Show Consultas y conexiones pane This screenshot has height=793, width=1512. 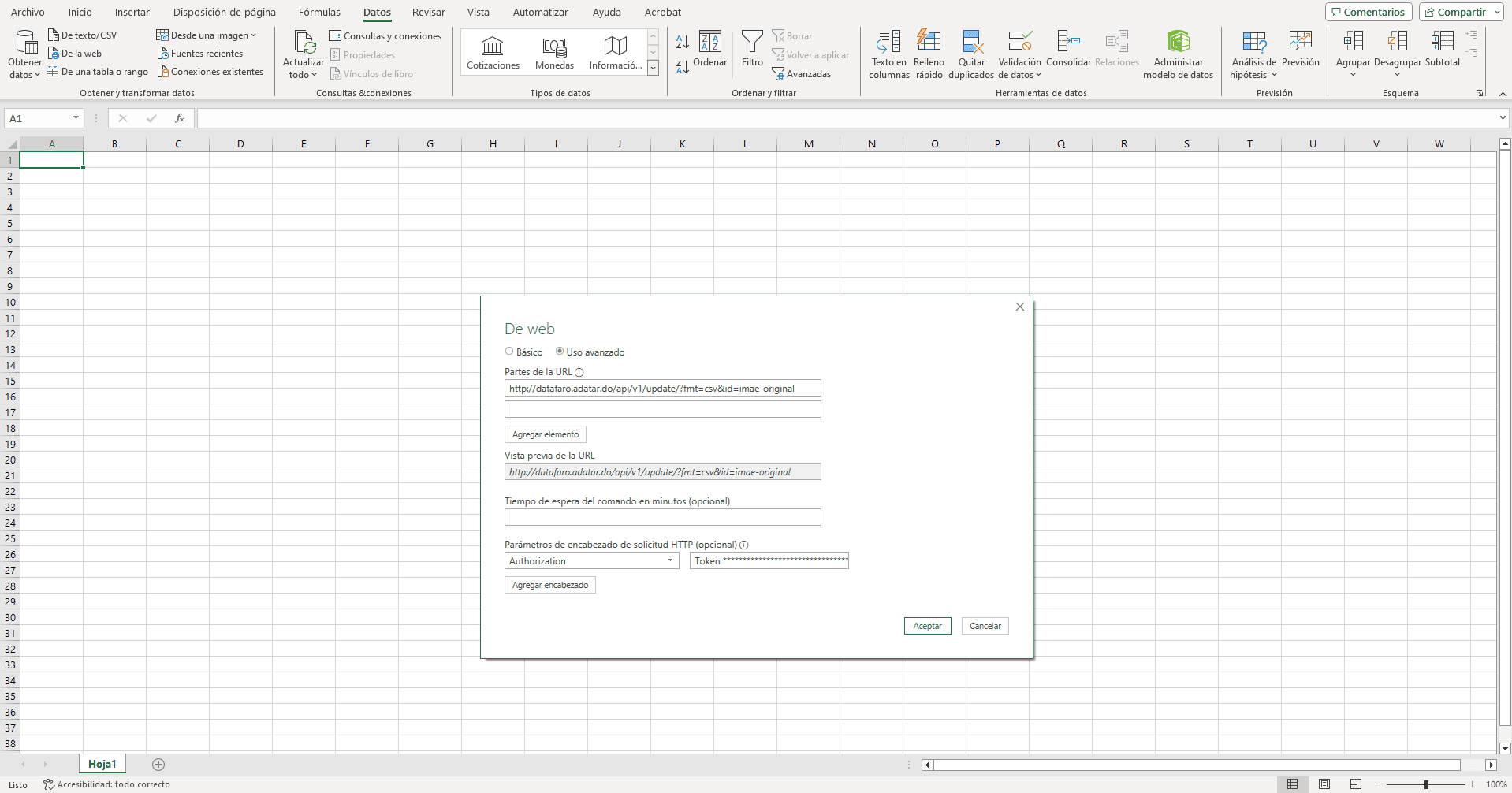coord(385,36)
